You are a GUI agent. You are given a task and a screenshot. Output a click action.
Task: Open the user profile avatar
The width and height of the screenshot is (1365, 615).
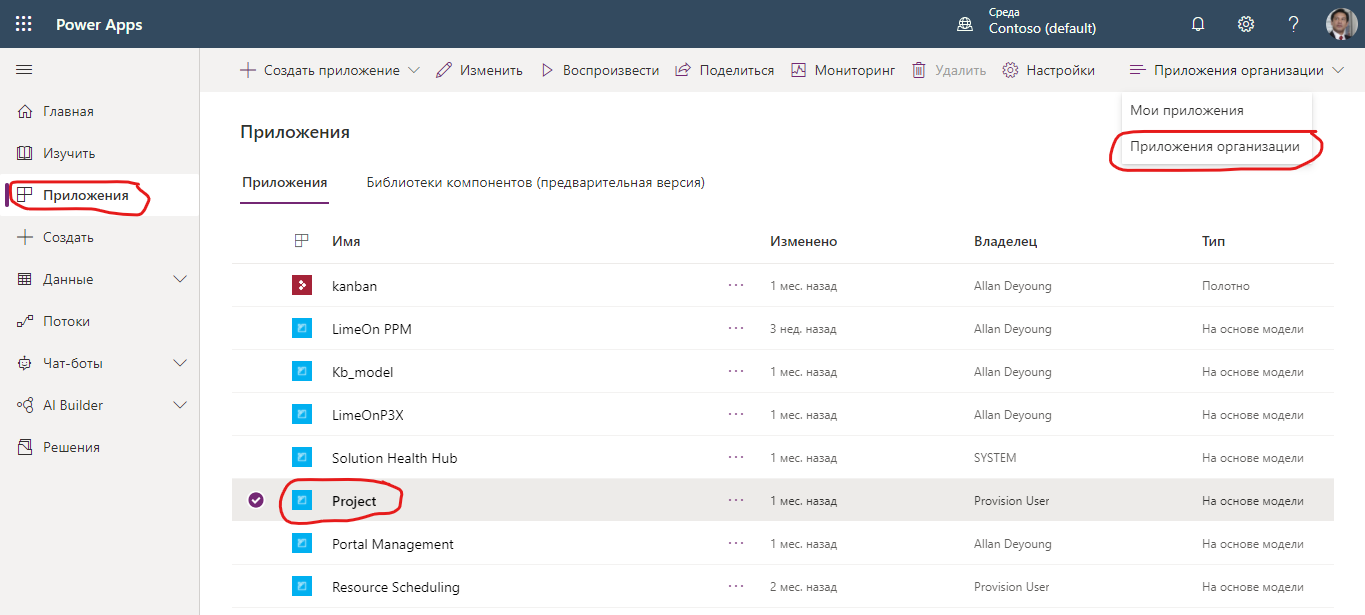[1341, 25]
